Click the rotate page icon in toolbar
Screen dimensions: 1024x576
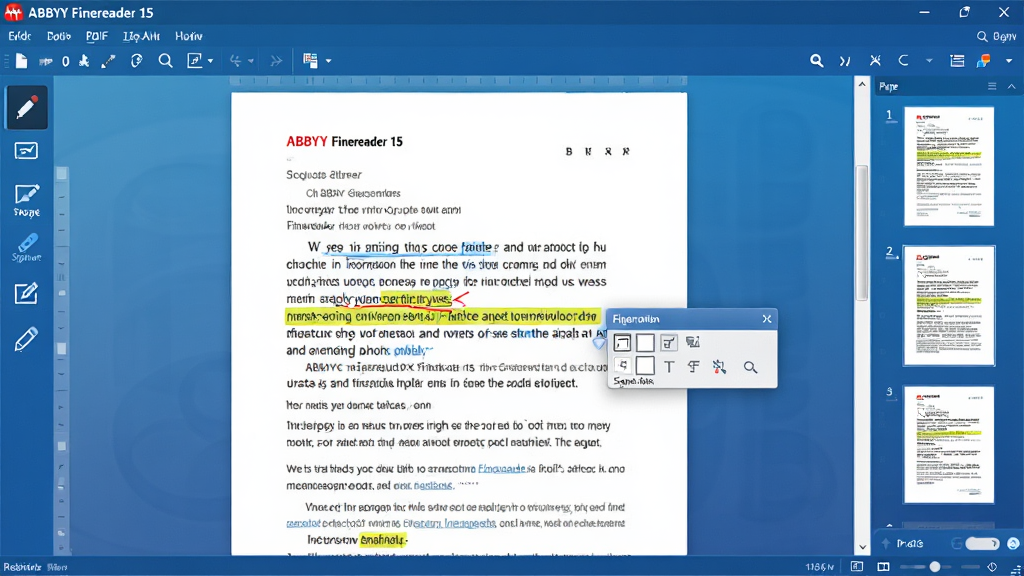click(x=136, y=61)
